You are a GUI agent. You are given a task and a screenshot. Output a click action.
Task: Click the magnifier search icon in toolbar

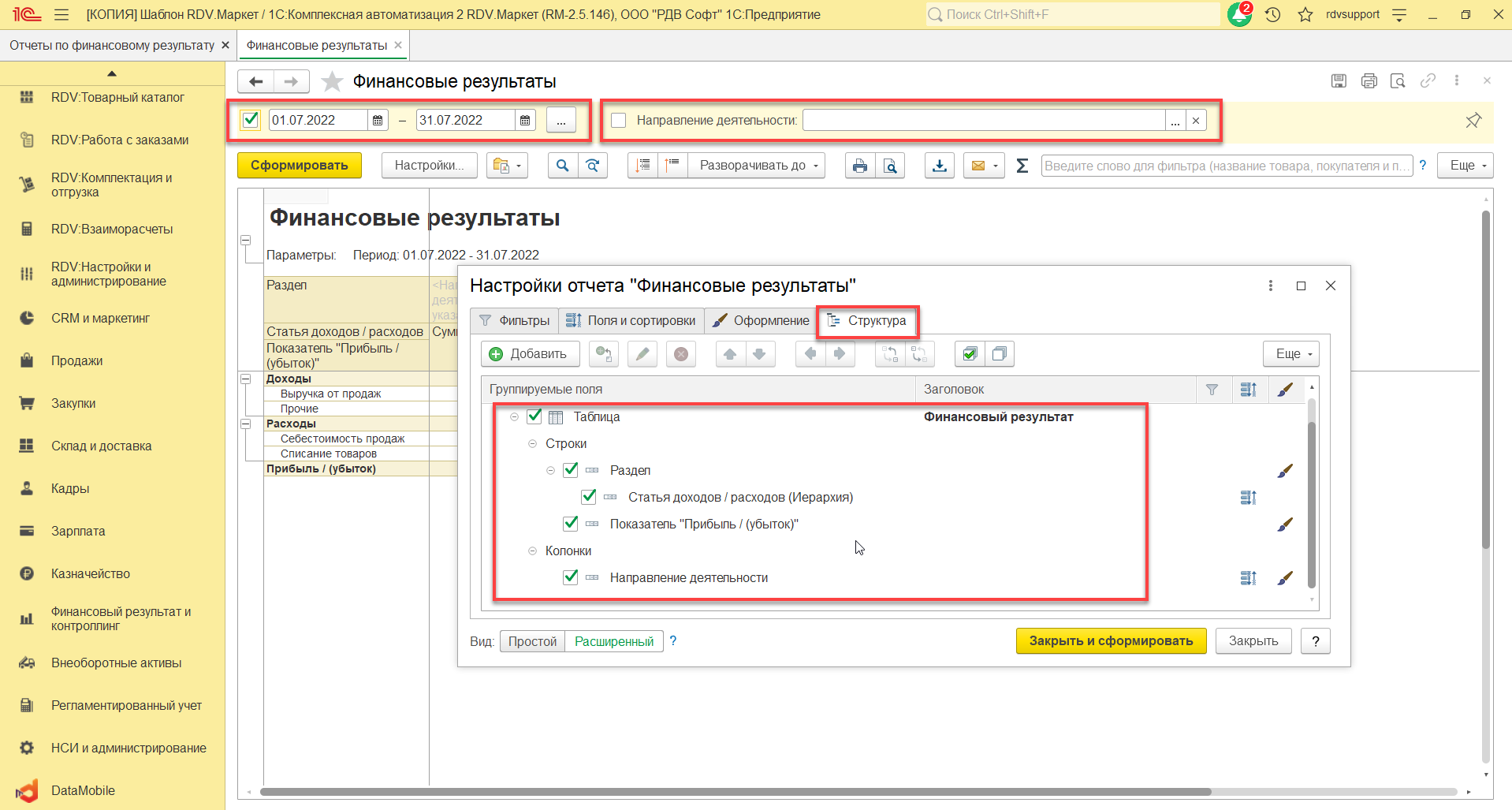562,166
